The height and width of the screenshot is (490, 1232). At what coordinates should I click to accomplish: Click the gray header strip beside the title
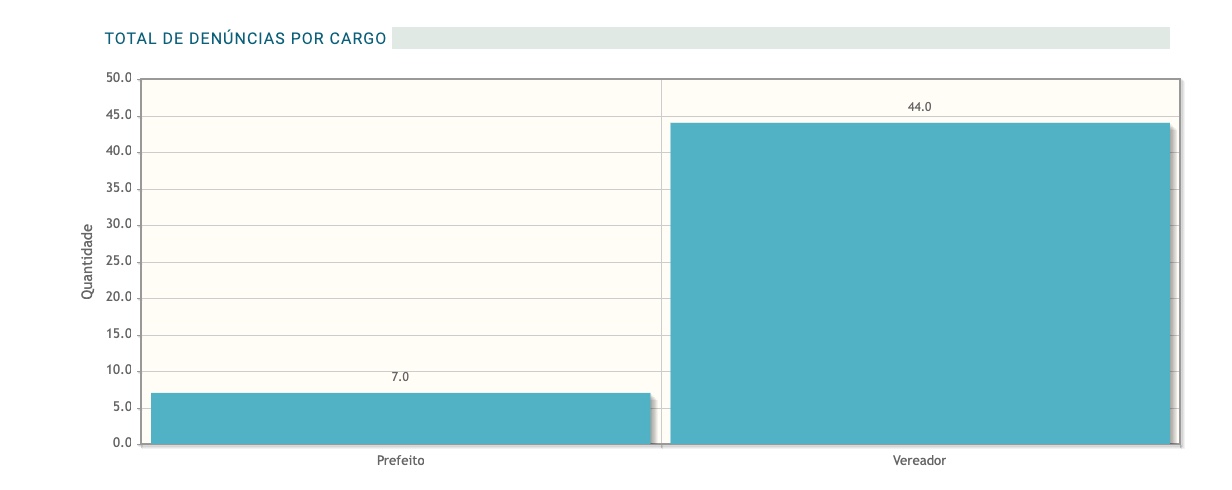[780, 38]
